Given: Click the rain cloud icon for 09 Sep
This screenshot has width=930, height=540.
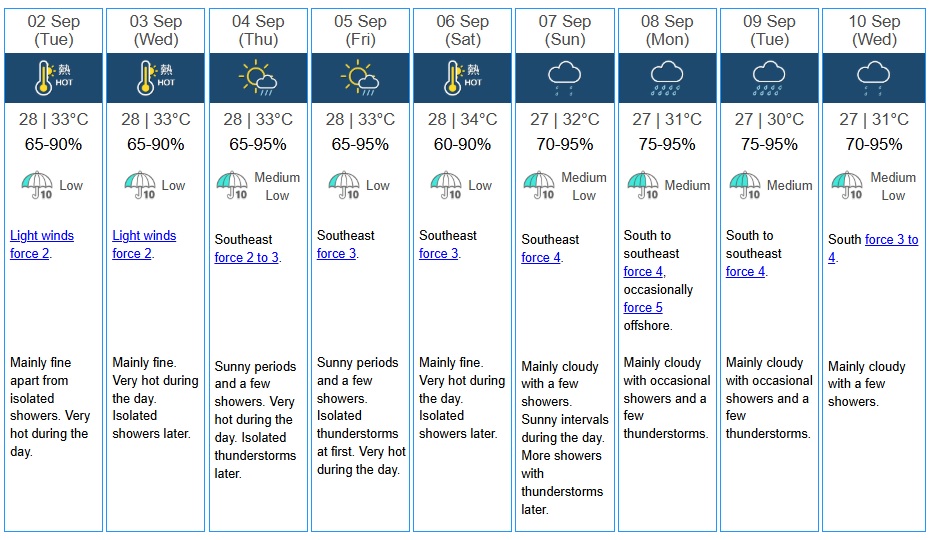Looking at the screenshot, I should pos(768,77).
